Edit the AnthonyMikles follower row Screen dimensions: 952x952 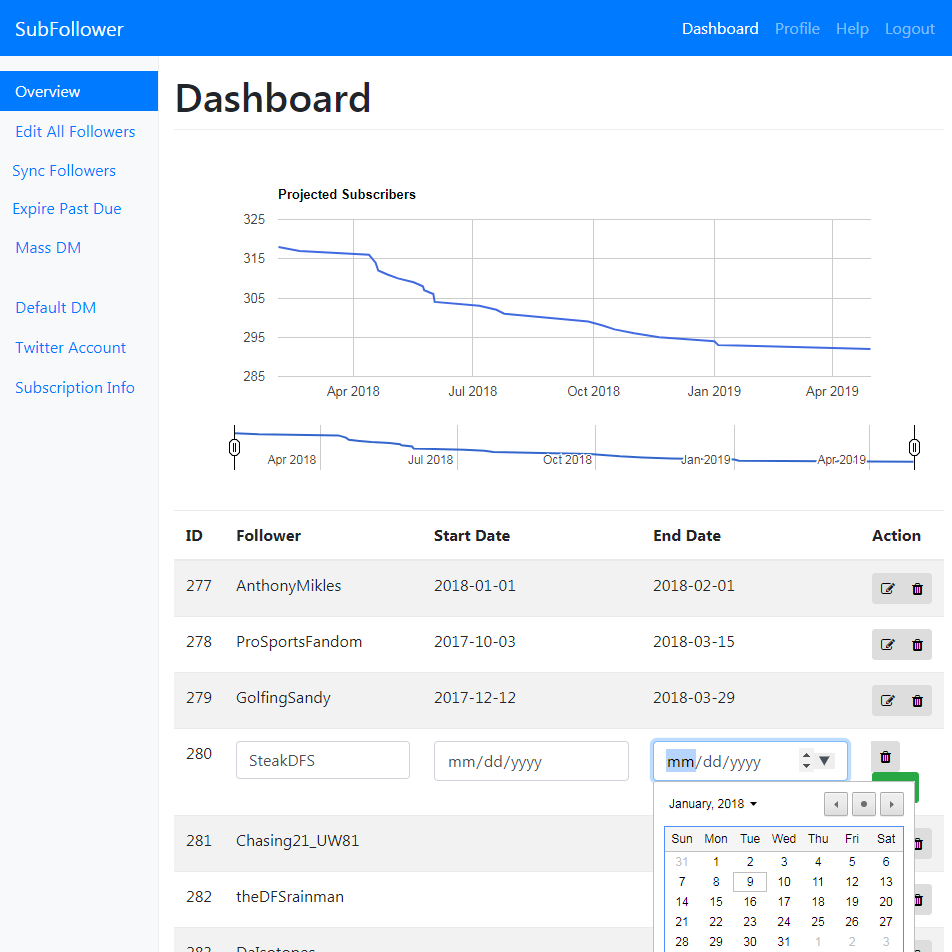[x=887, y=588]
